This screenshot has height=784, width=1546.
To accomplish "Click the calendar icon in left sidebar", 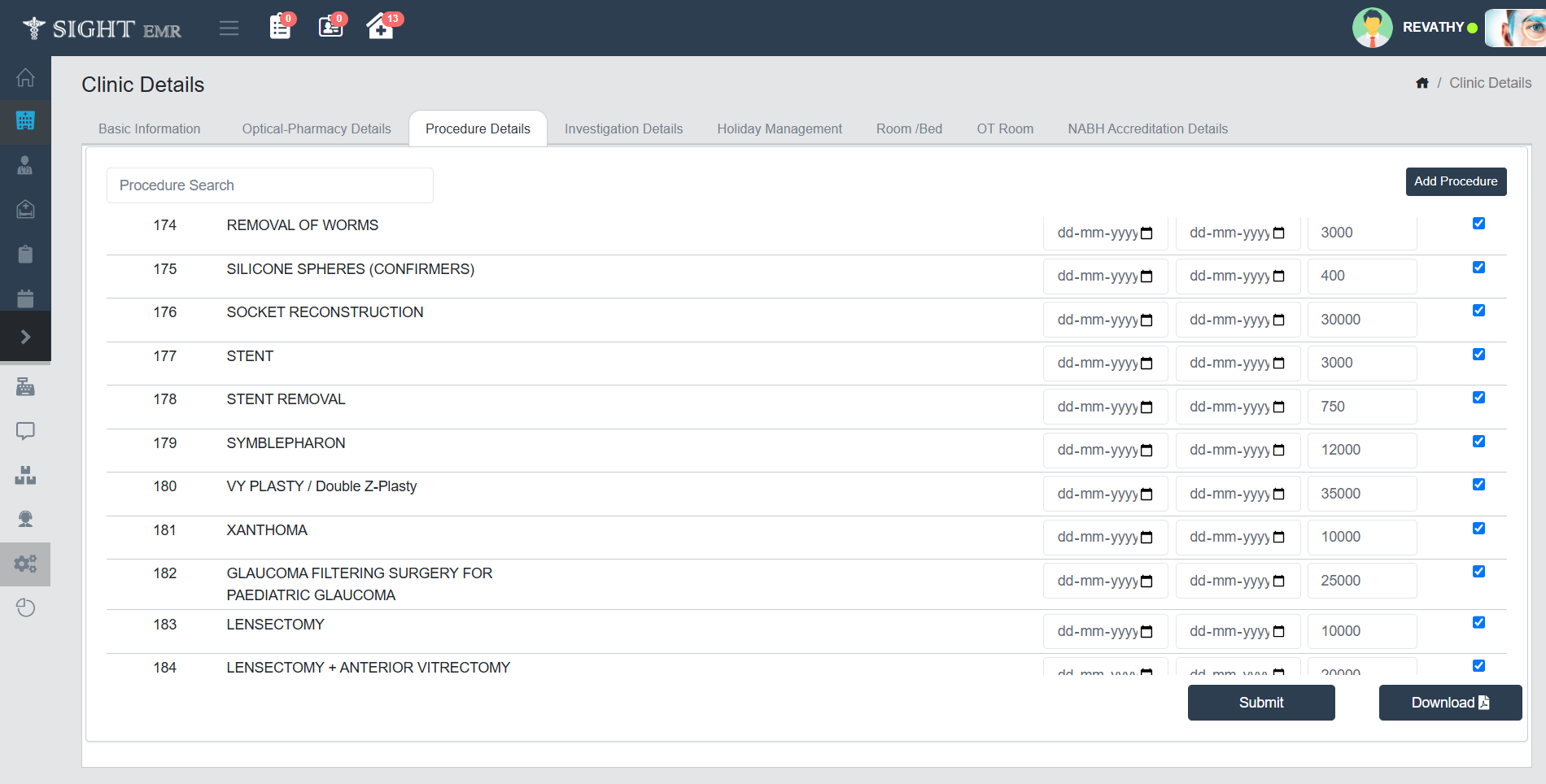I will click(x=25, y=298).
